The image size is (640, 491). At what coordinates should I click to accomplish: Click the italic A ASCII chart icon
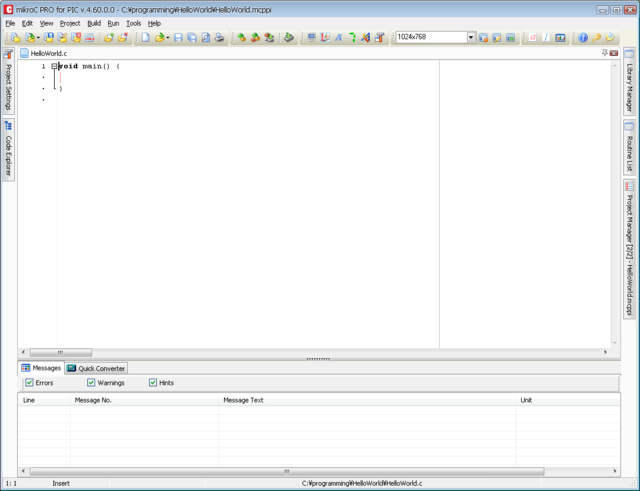coord(339,38)
